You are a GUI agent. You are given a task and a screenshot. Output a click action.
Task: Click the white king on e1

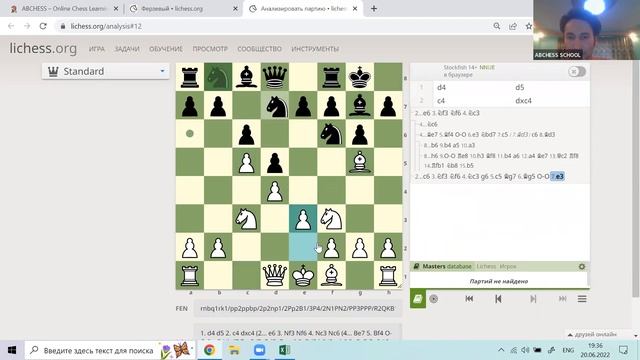point(303,276)
